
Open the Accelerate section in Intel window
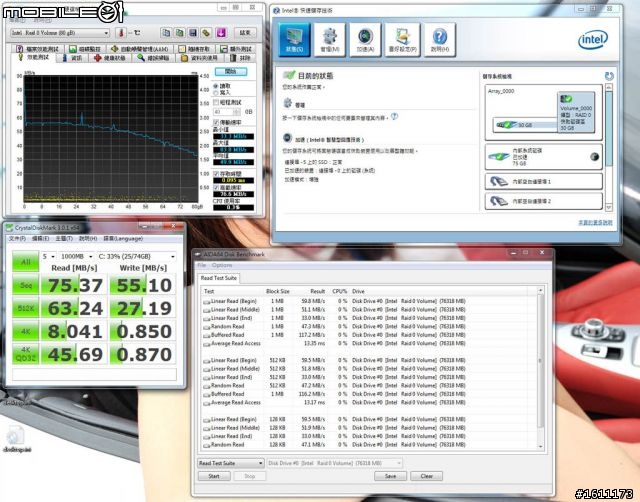click(x=365, y=40)
